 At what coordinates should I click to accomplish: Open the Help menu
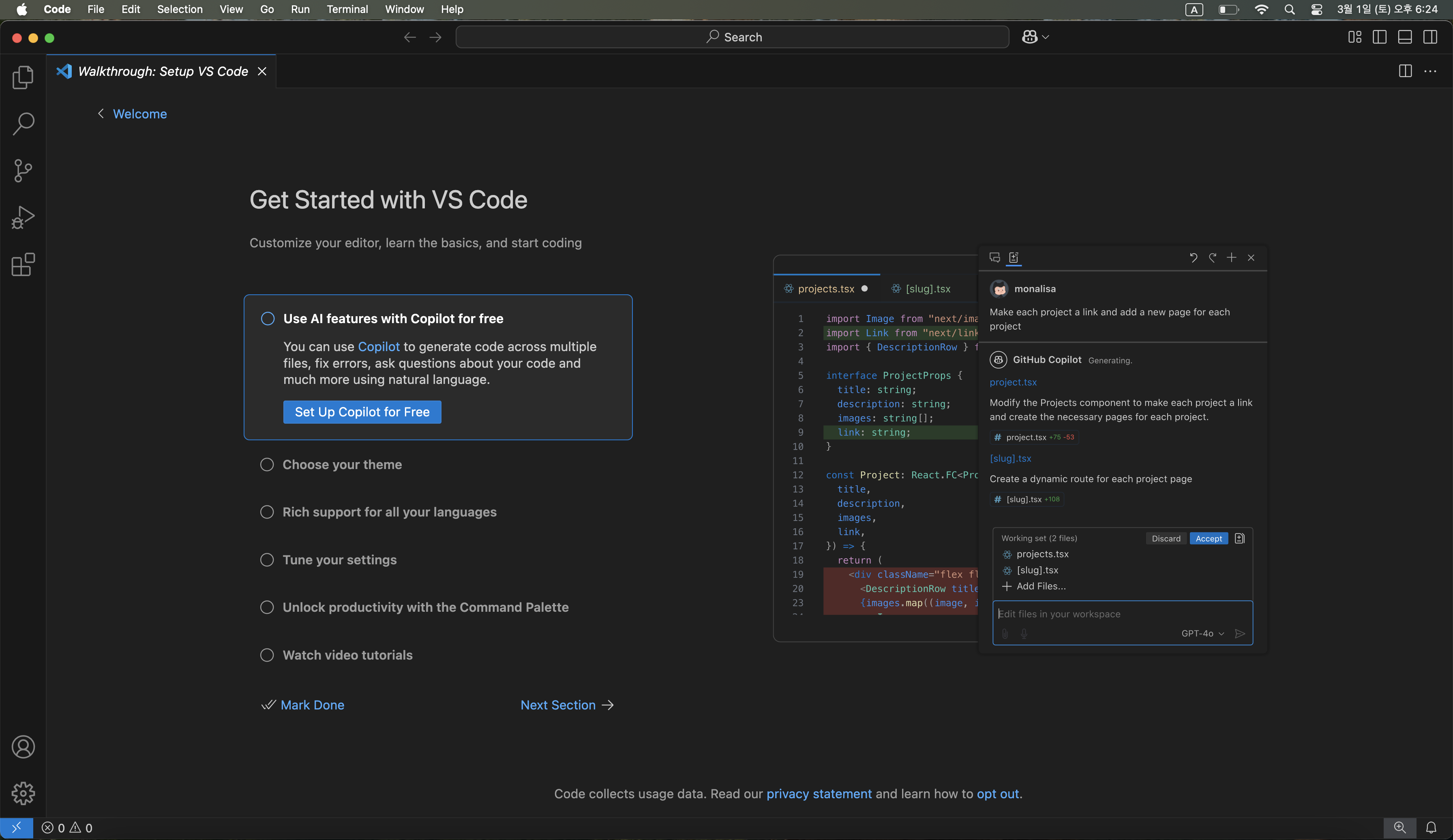(452, 9)
